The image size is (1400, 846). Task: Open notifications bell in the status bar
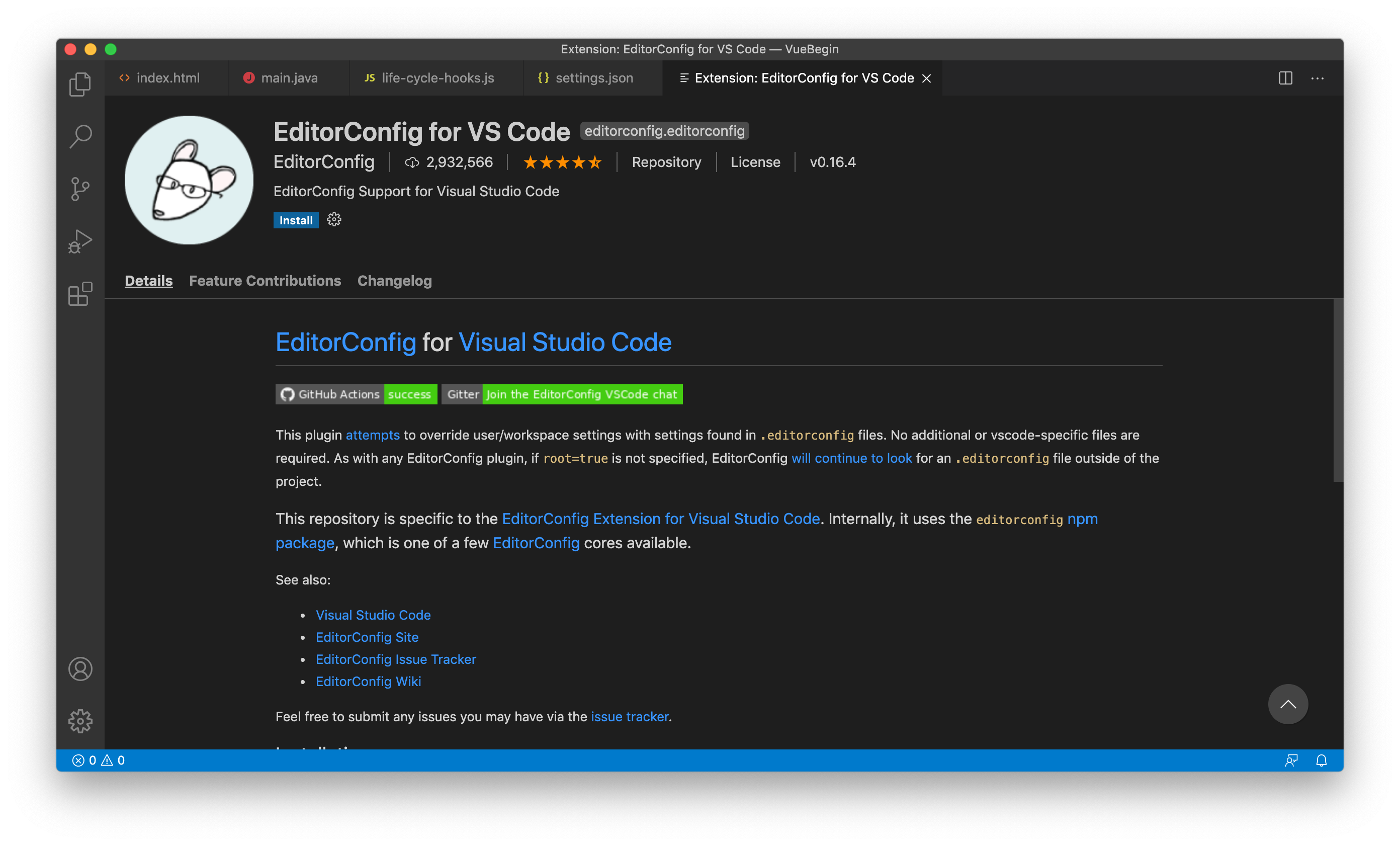point(1321,760)
